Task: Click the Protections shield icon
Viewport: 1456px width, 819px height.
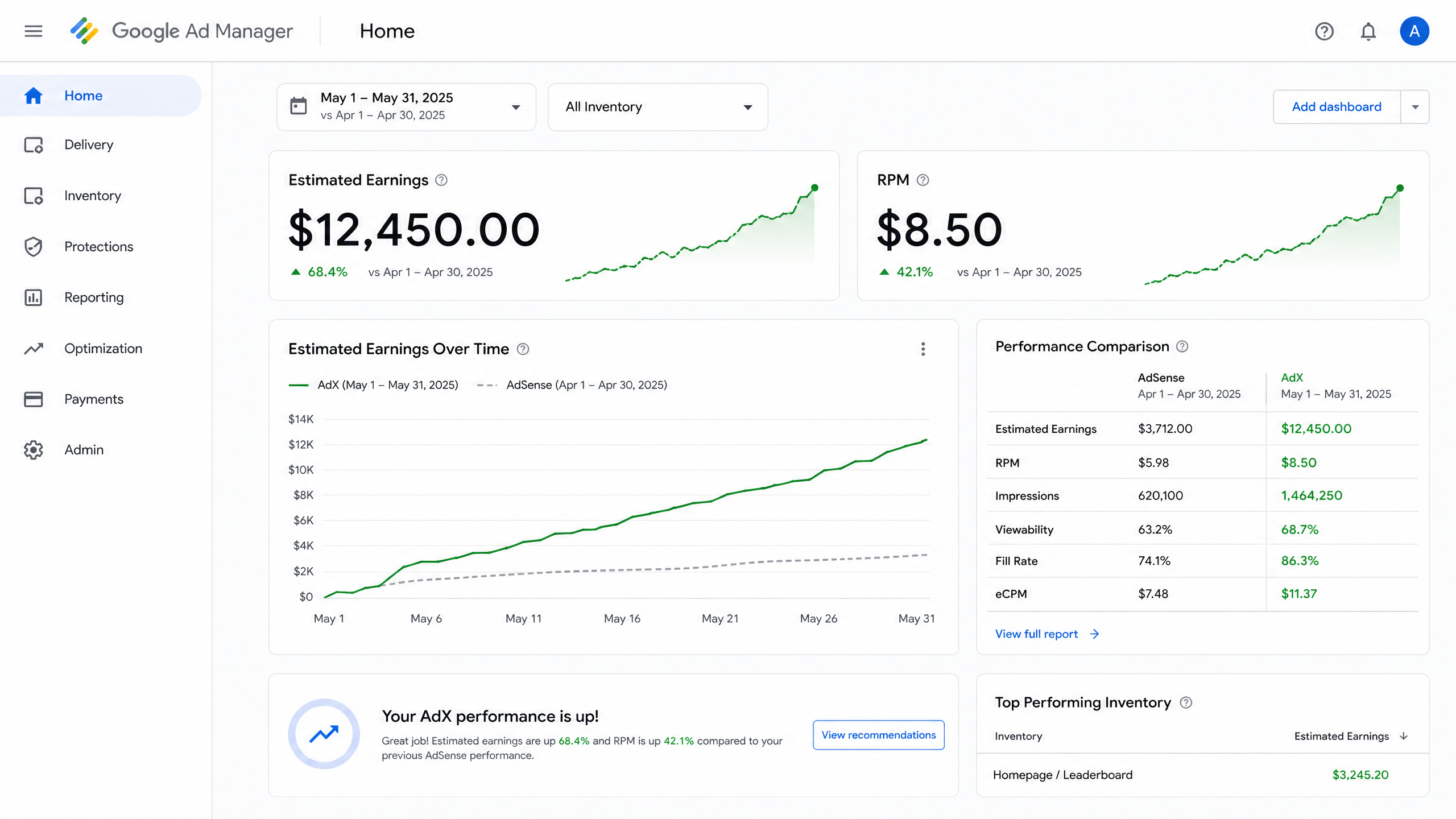Action: coord(34,246)
